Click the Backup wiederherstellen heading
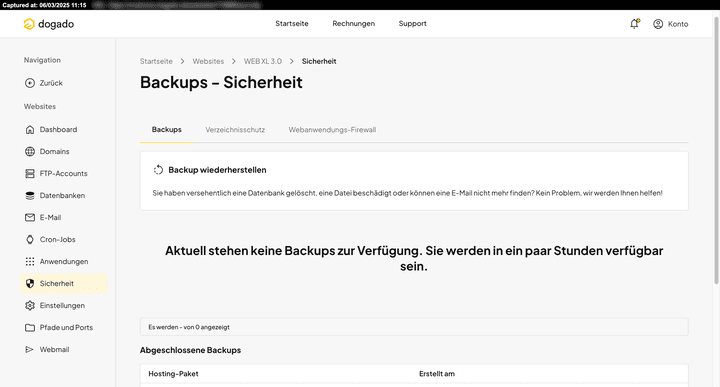This screenshot has height=387, width=720. [x=217, y=170]
